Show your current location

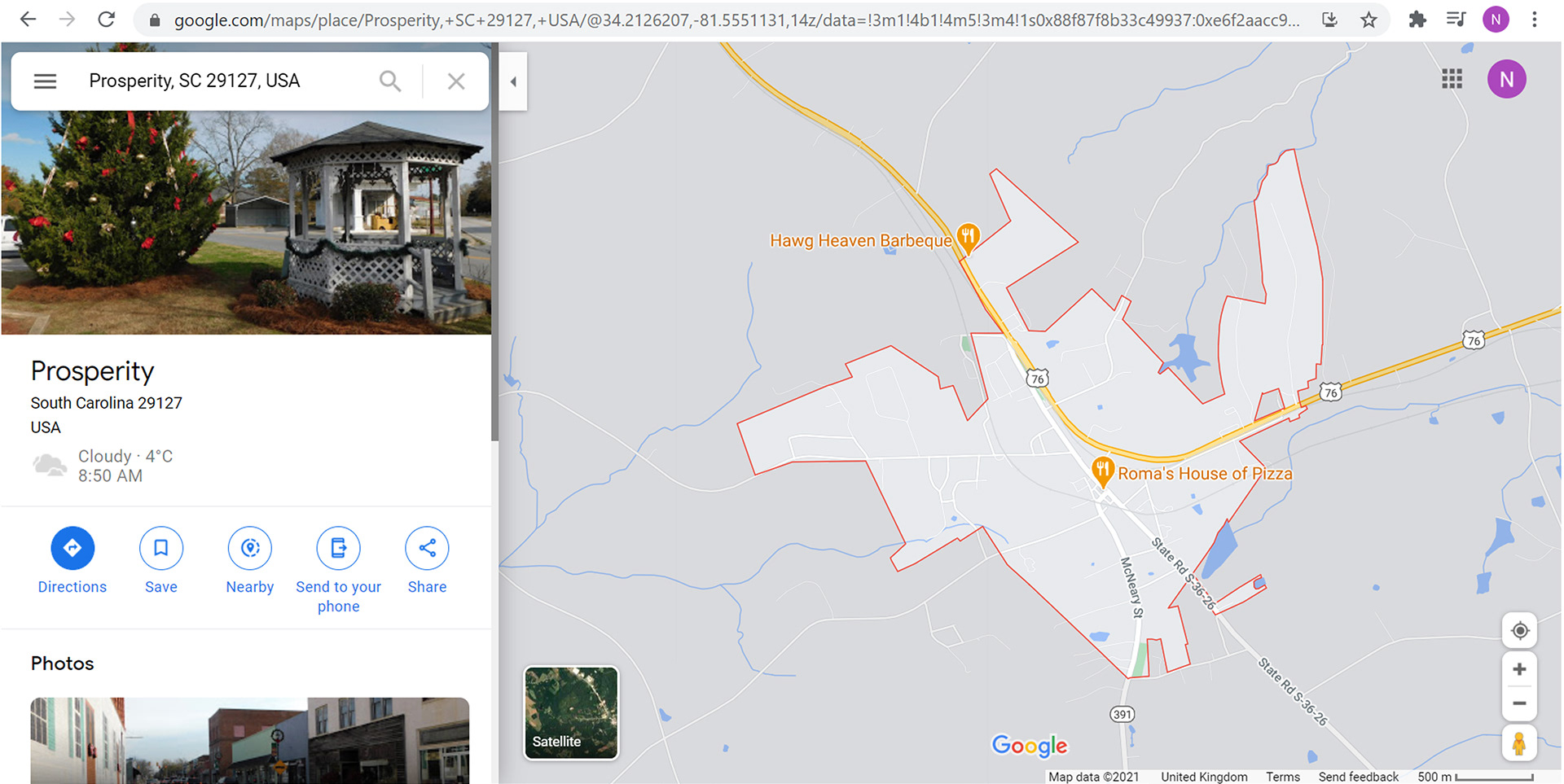(x=1519, y=631)
